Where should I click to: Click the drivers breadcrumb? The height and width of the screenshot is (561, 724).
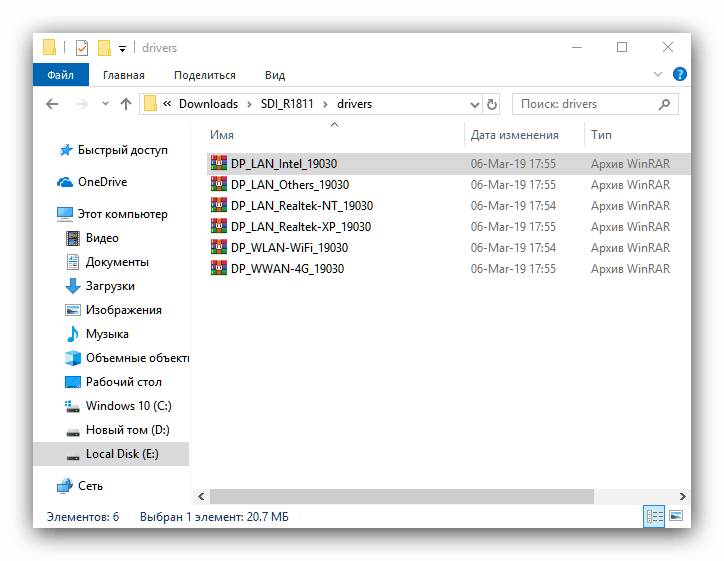point(354,104)
